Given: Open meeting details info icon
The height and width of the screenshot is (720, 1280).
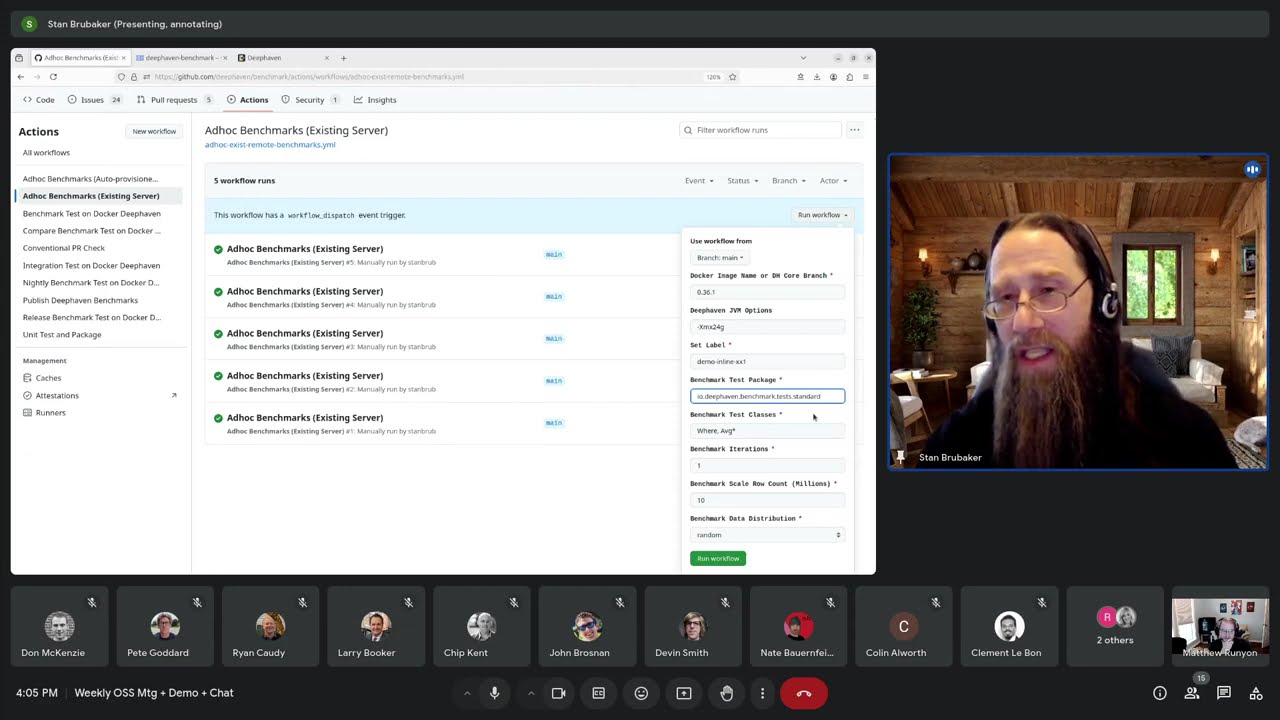Looking at the screenshot, I should point(1160,693).
